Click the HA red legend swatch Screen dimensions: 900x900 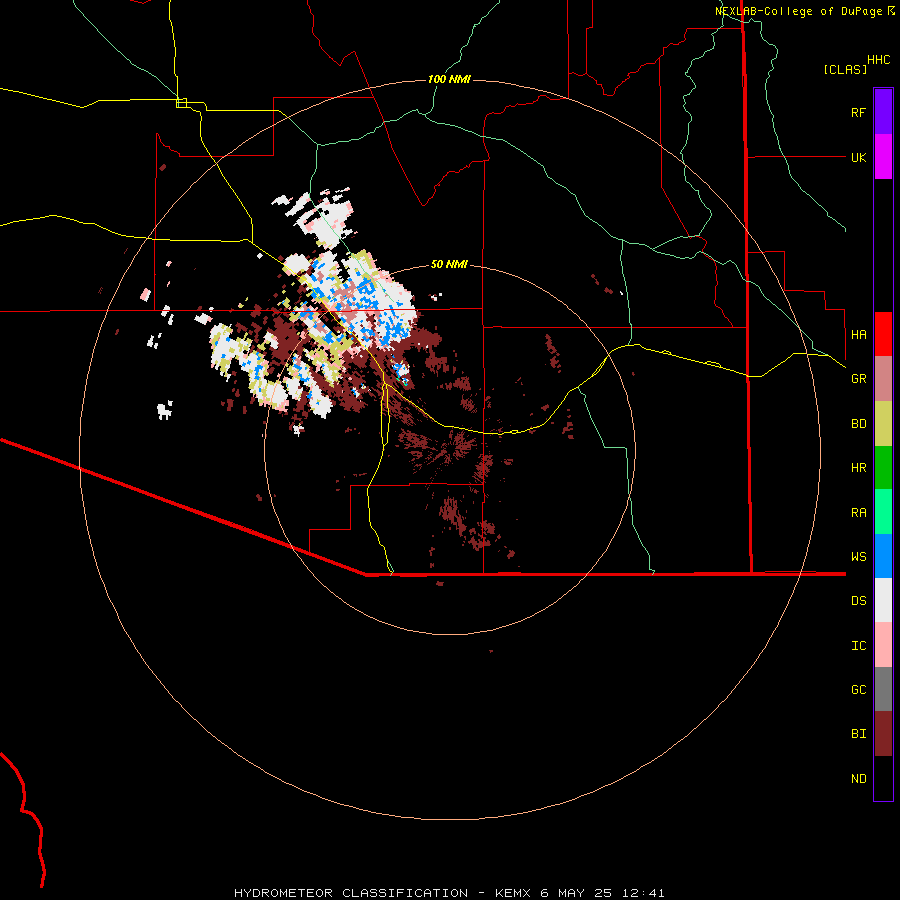pos(883,334)
